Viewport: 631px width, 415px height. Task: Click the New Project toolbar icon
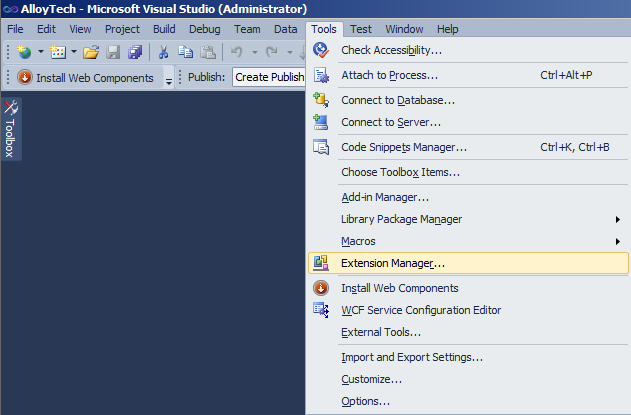coord(23,52)
